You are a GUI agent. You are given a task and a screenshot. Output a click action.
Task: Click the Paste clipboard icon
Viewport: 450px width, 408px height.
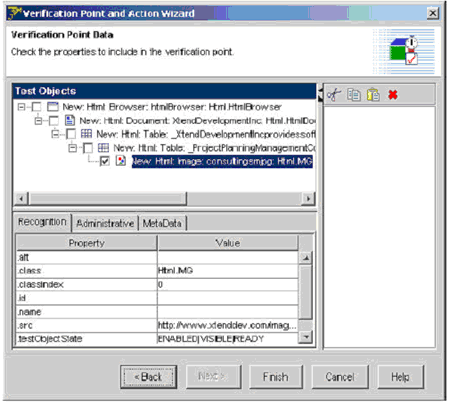pos(373,95)
